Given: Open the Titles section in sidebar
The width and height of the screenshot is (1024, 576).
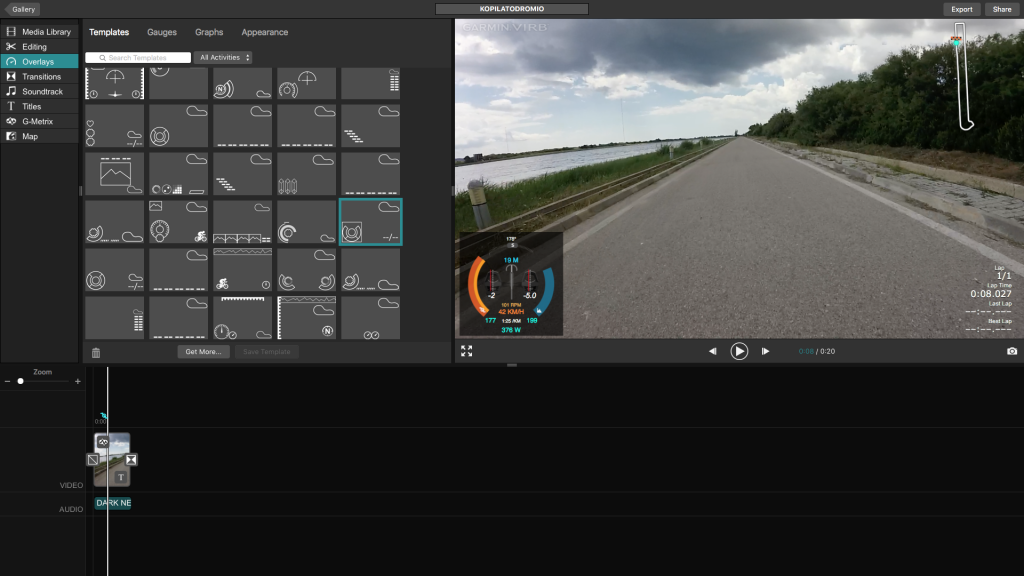Looking at the screenshot, I should pyautogui.click(x=39, y=106).
